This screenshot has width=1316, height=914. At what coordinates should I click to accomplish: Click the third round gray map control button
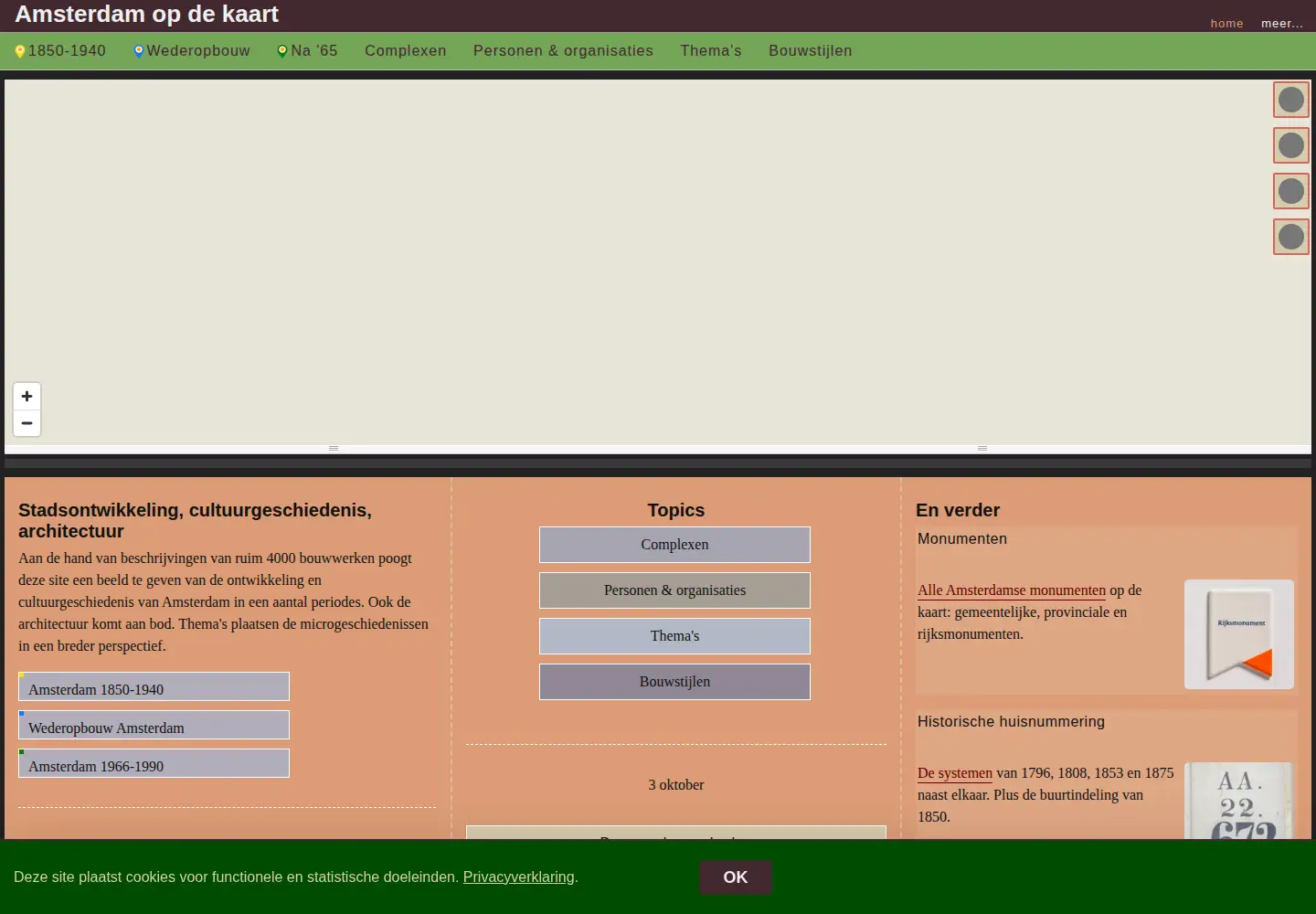(1291, 191)
